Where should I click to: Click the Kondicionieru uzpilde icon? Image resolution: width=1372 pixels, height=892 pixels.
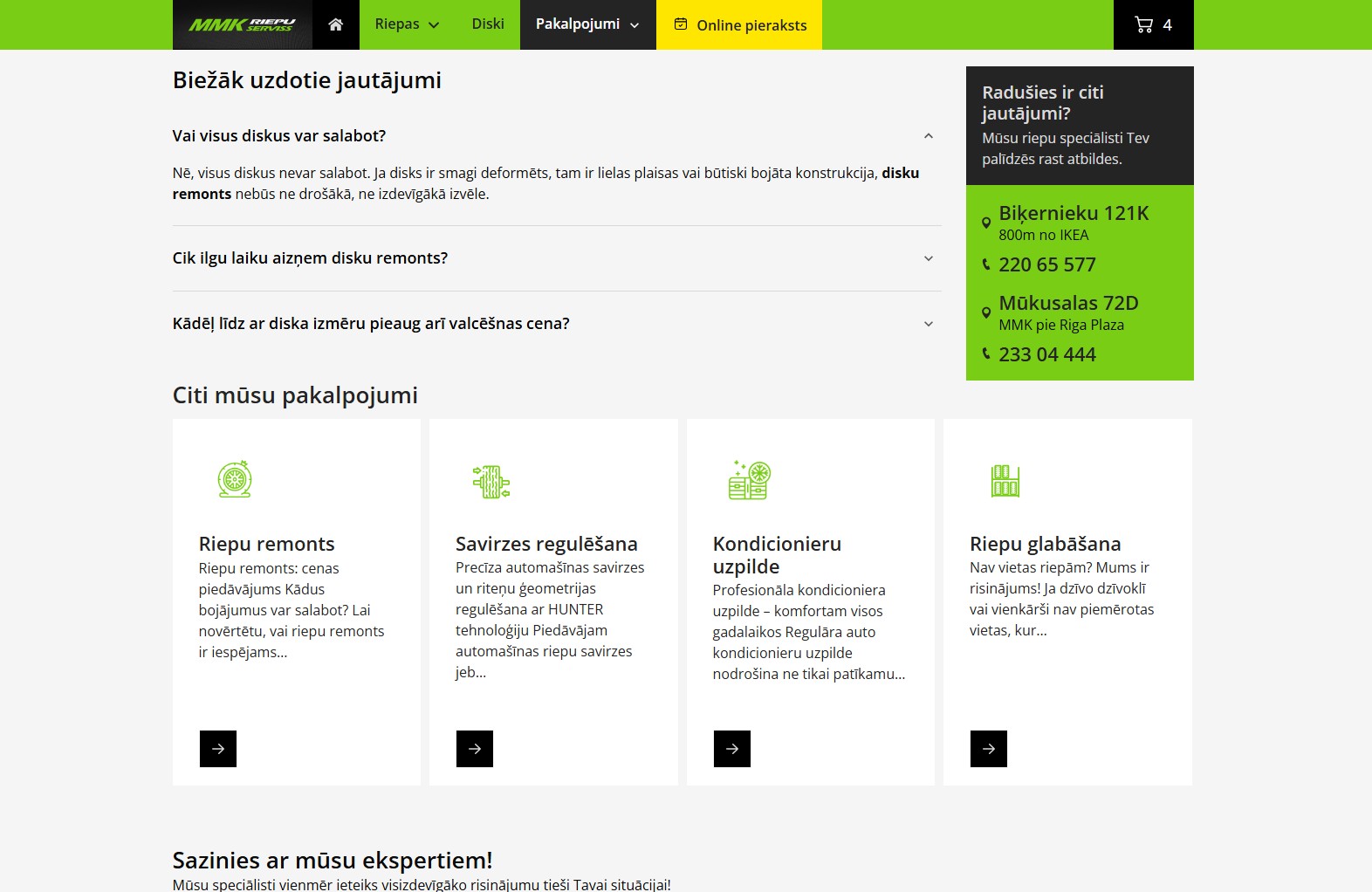point(750,480)
